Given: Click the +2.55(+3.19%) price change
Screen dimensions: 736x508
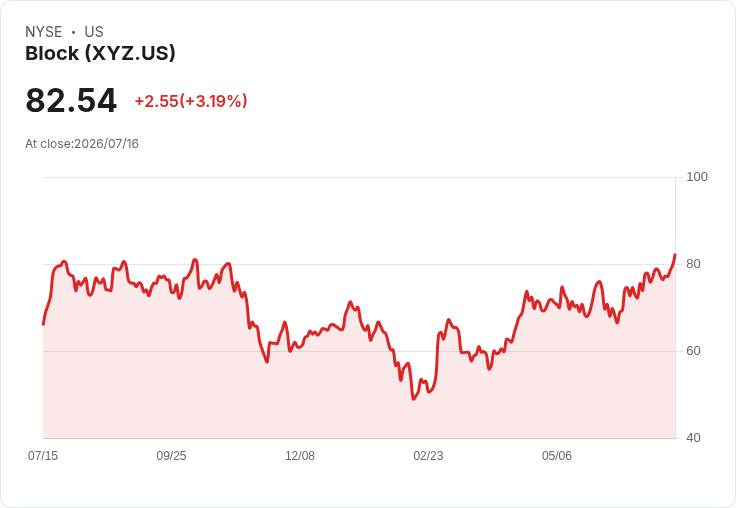Looking at the screenshot, I should click(191, 101).
